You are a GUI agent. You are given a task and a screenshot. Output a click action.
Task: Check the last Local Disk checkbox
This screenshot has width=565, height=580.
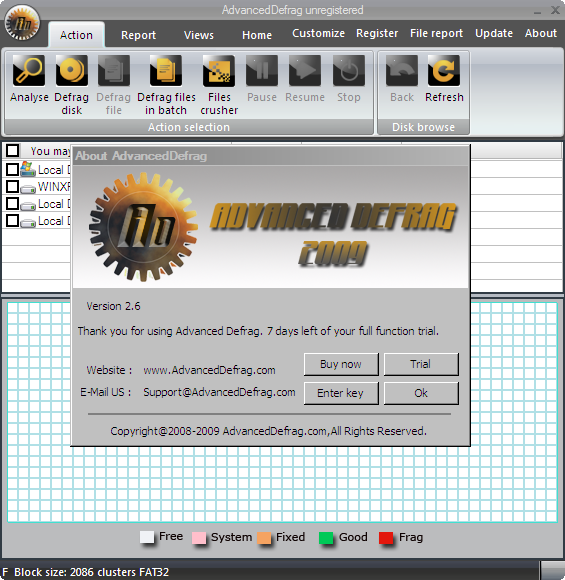tap(13, 220)
